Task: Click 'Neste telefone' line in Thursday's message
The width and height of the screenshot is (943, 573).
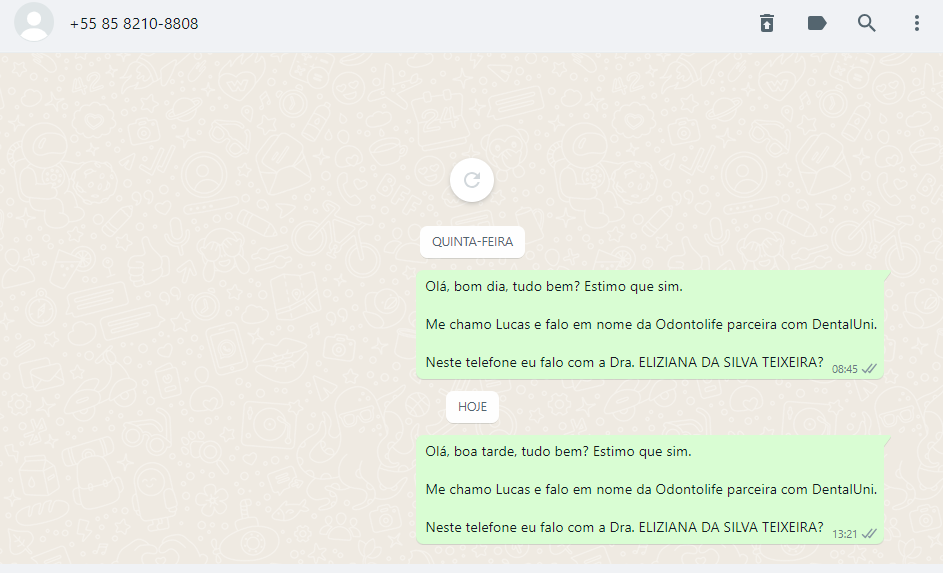Action: coord(624,362)
